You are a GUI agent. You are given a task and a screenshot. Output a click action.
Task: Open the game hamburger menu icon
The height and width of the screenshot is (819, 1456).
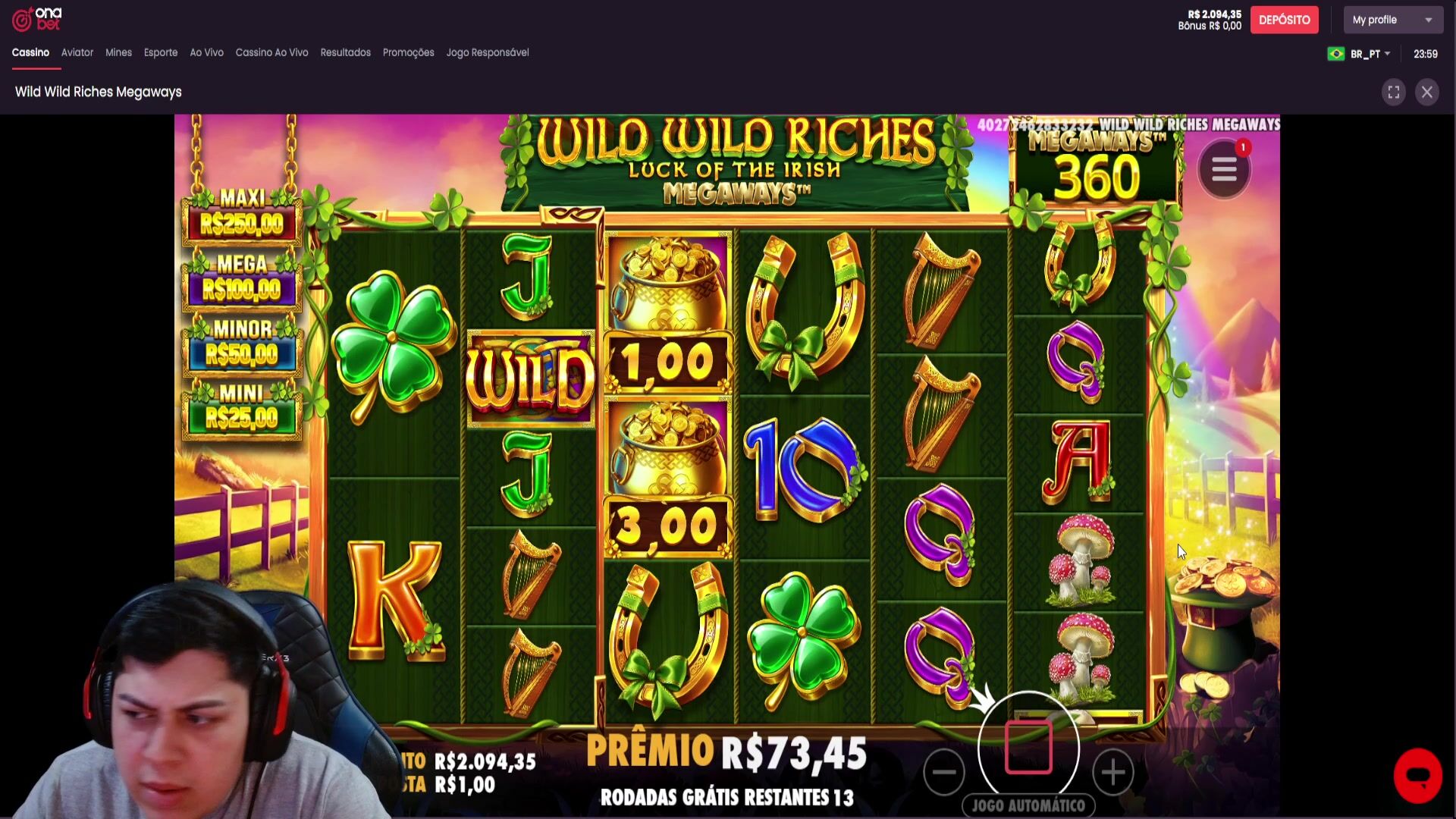tap(1223, 170)
